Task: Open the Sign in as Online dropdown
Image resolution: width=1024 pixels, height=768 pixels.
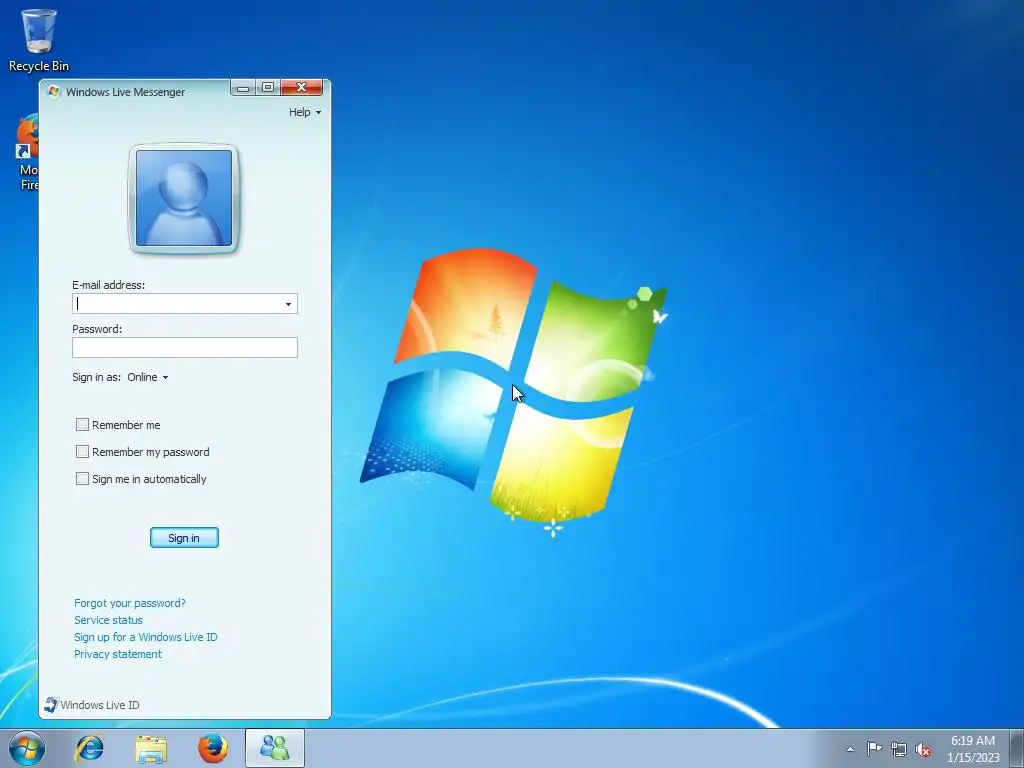Action: point(148,377)
